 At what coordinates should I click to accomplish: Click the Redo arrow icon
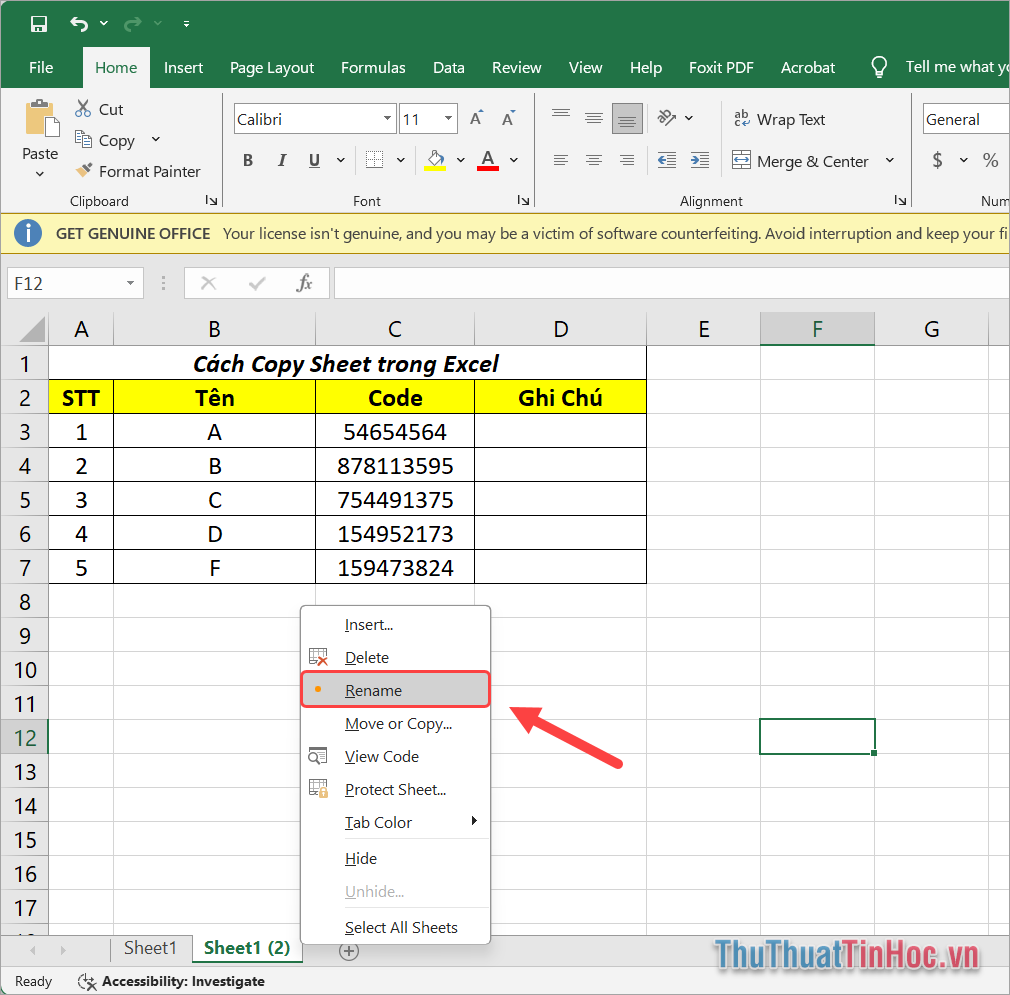(133, 24)
